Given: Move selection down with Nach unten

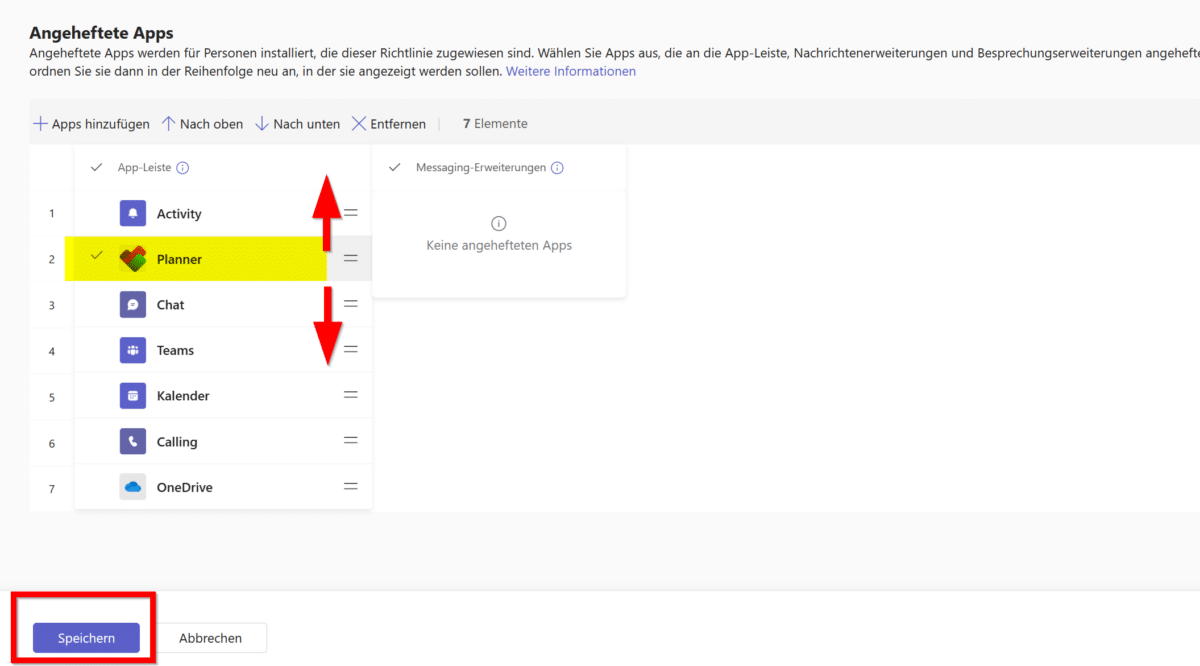Looking at the screenshot, I should pyautogui.click(x=297, y=124).
